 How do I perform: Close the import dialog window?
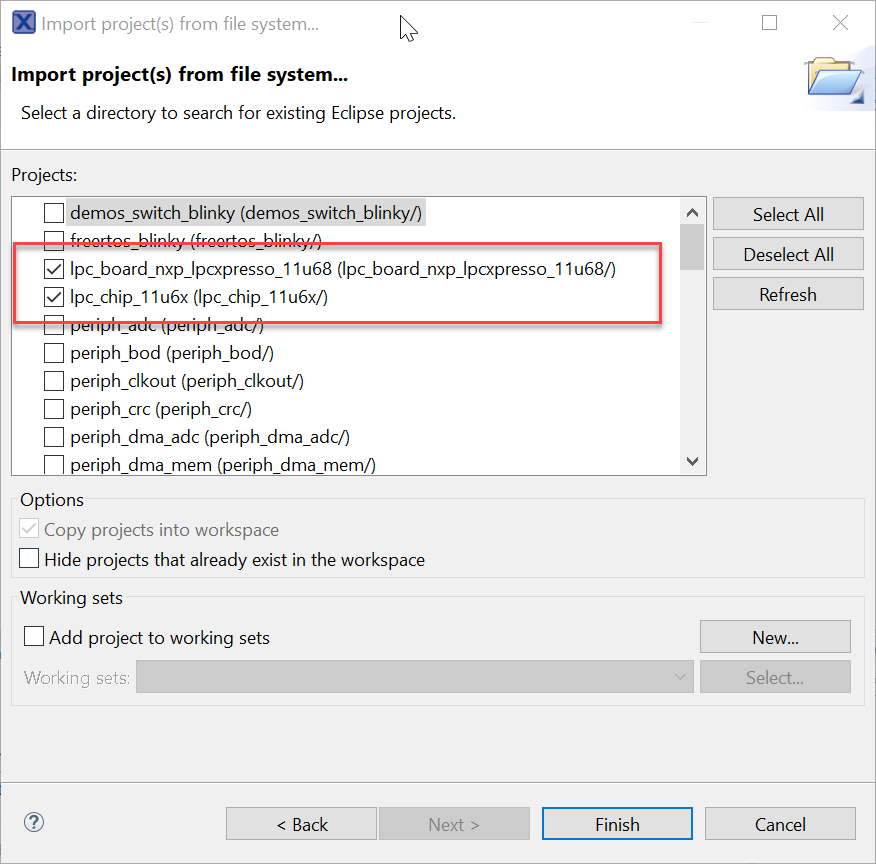840,23
